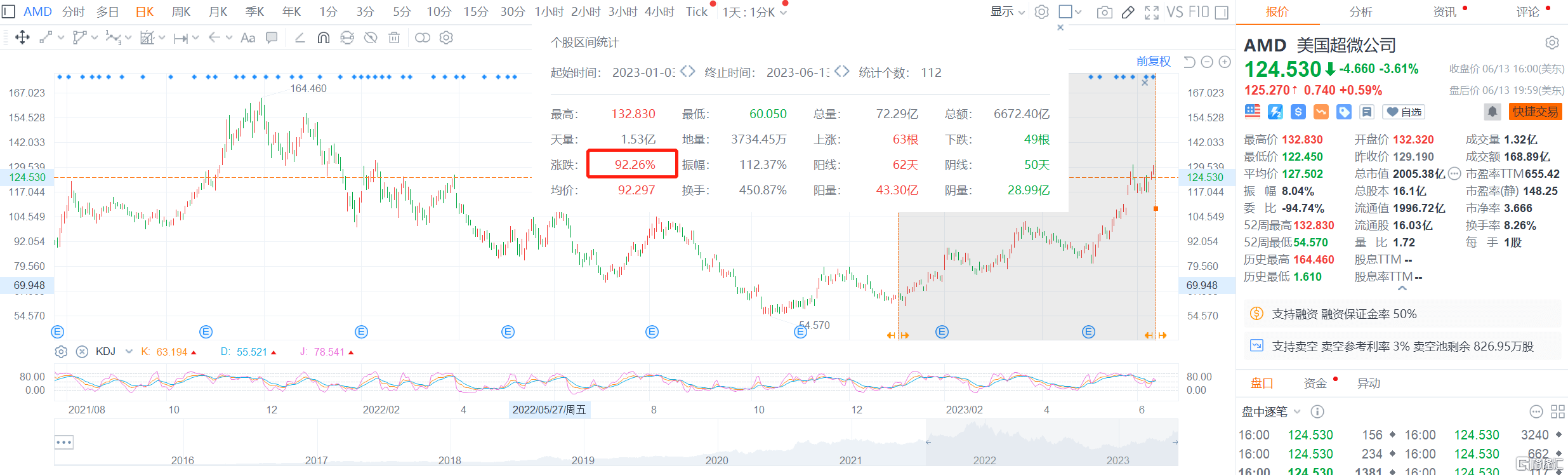Reset chart zoom with undo arrow
1568x475 pixels.
(x=1190, y=62)
